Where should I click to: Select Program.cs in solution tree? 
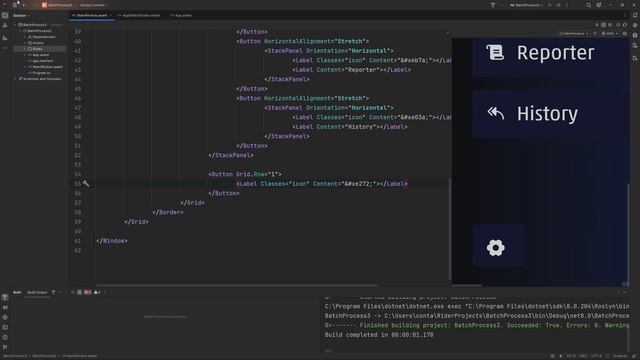(41, 73)
